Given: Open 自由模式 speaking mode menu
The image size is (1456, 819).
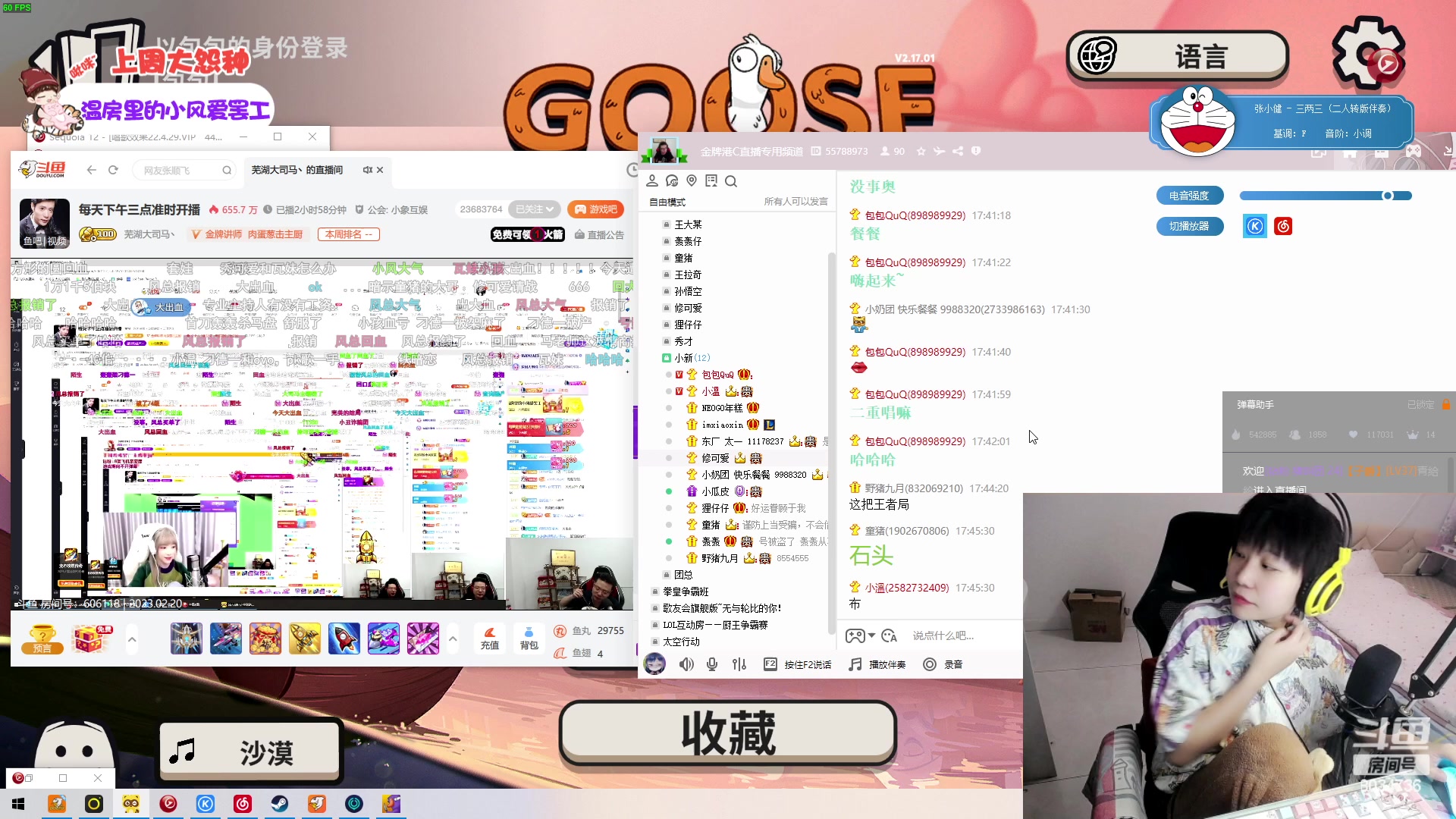Looking at the screenshot, I should 667,202.
